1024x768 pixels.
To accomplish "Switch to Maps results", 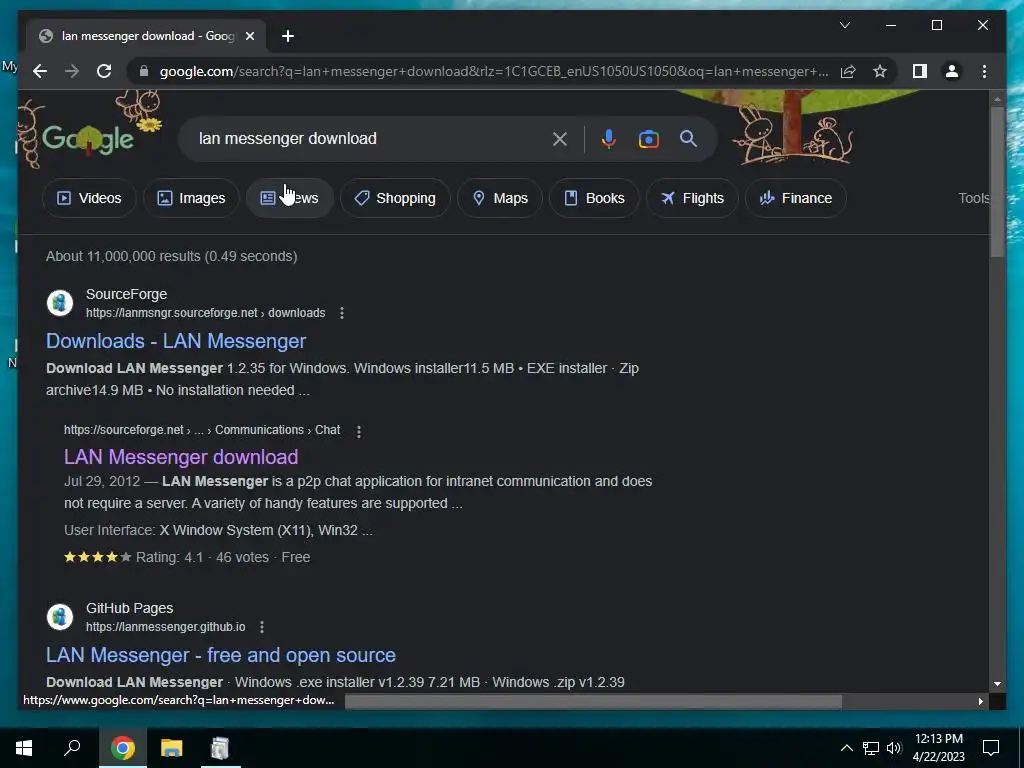I will (500, 198).
